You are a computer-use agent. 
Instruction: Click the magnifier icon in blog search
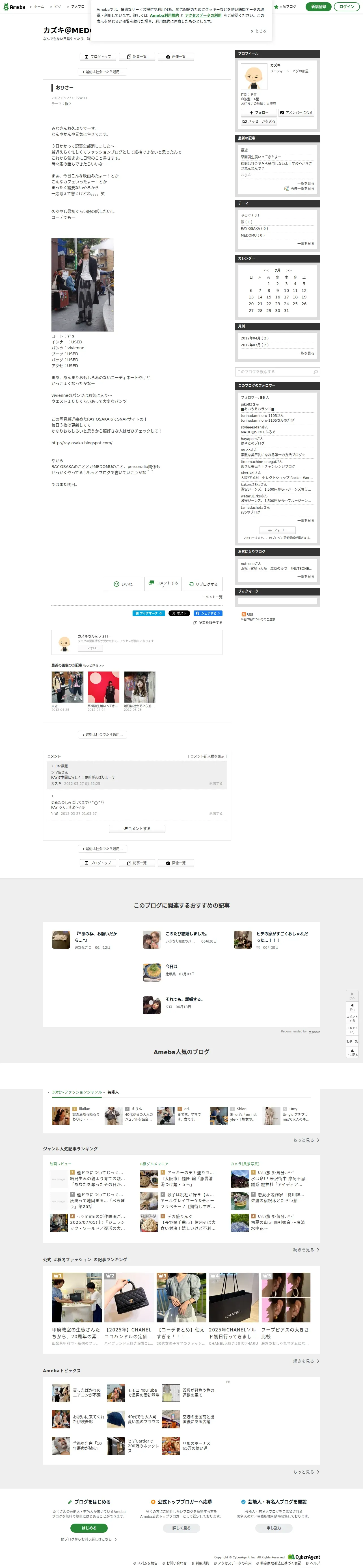click(315, 372)
